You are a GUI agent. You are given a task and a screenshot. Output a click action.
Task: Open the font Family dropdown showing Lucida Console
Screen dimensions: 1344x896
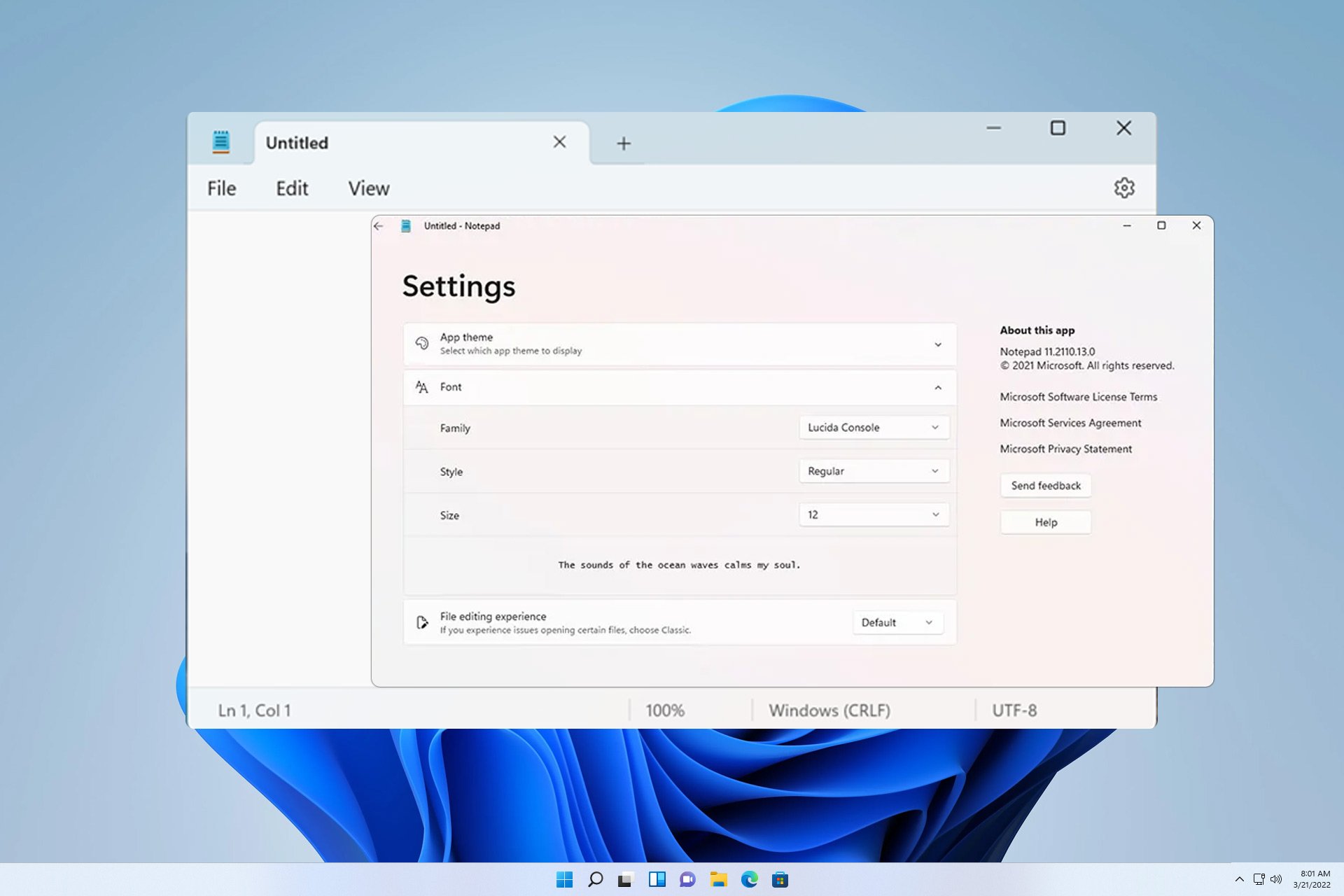click(873, 427)
